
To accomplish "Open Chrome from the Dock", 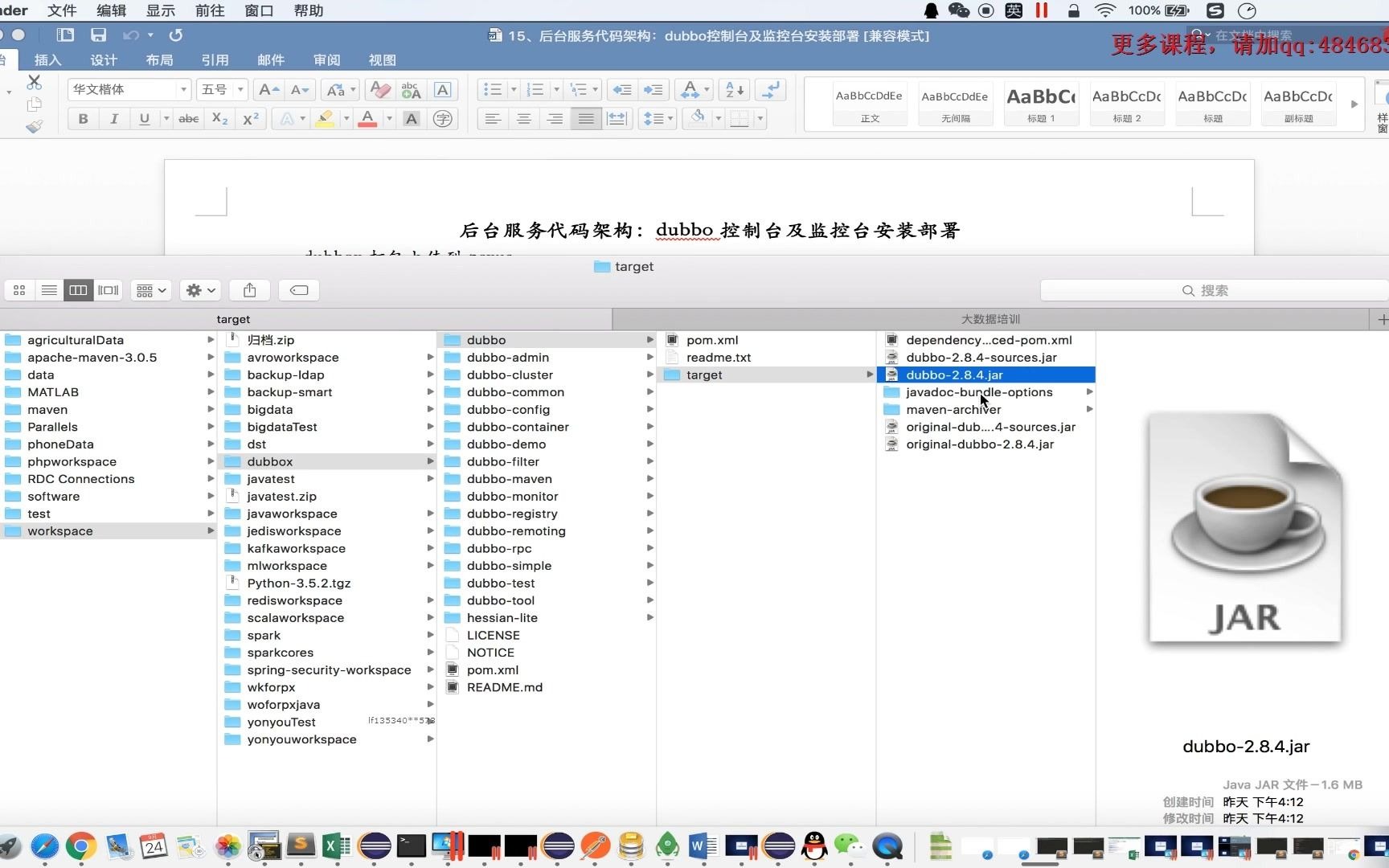I will point(81,845).
